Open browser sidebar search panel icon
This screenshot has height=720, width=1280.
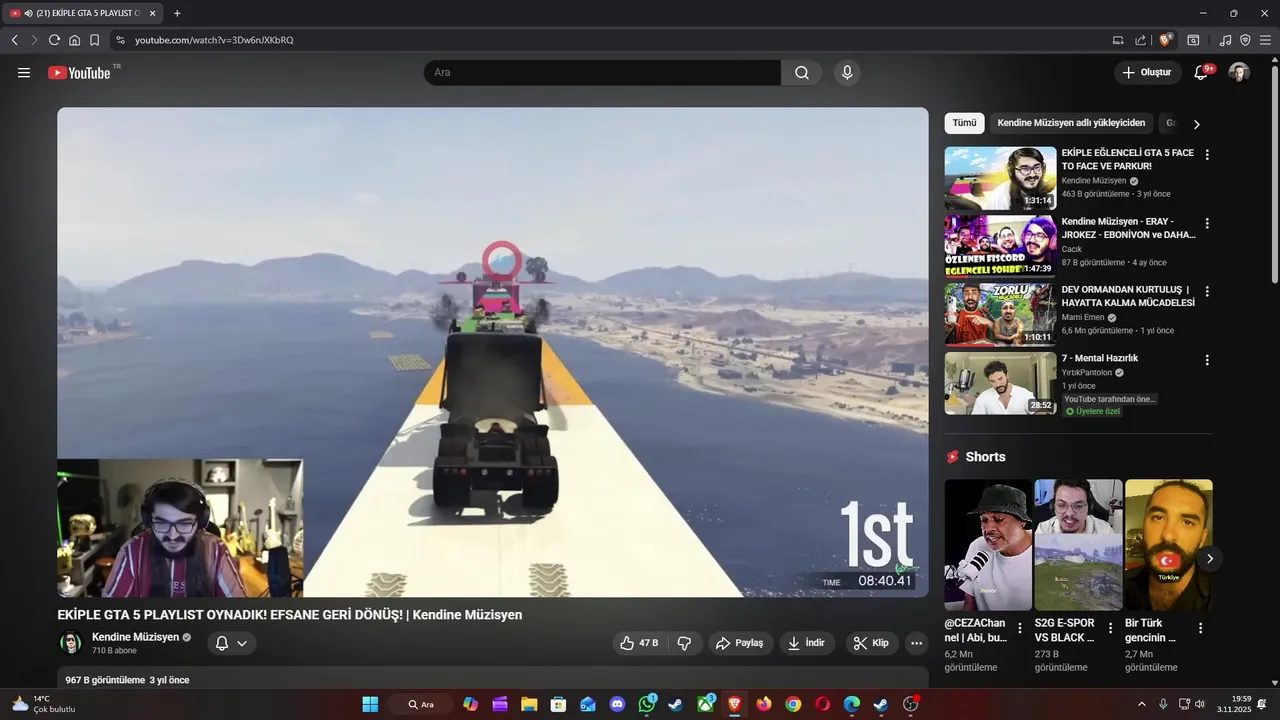point(1193,40)
